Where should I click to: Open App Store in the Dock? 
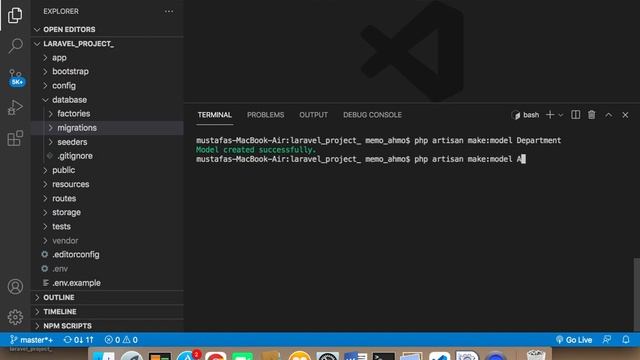tap(189, 356)
